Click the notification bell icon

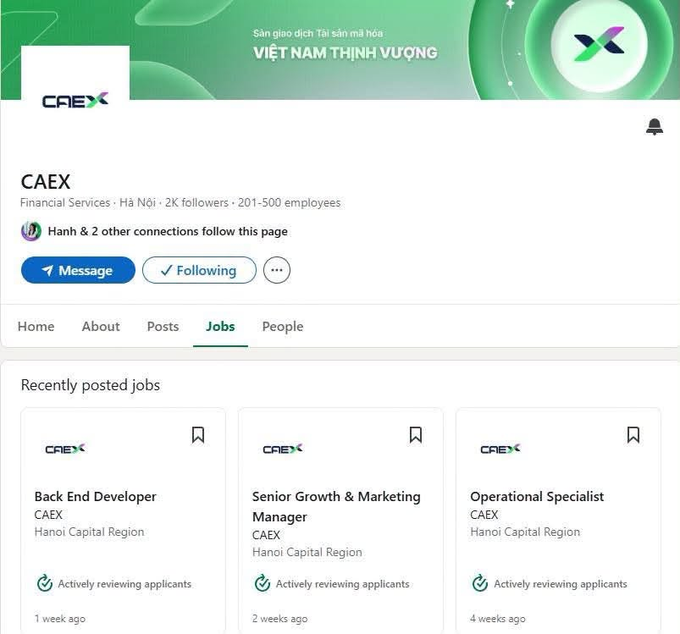[x=654, y=126]
